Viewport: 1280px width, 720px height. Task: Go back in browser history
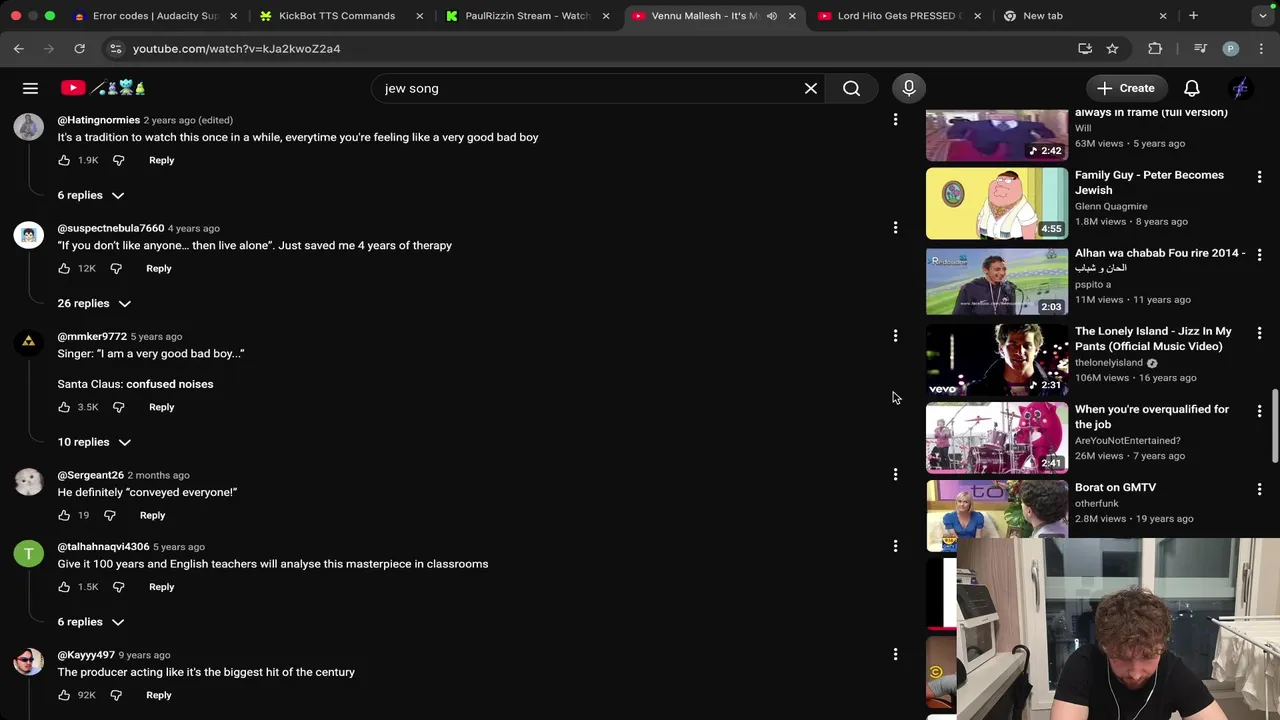click(19, 48)
